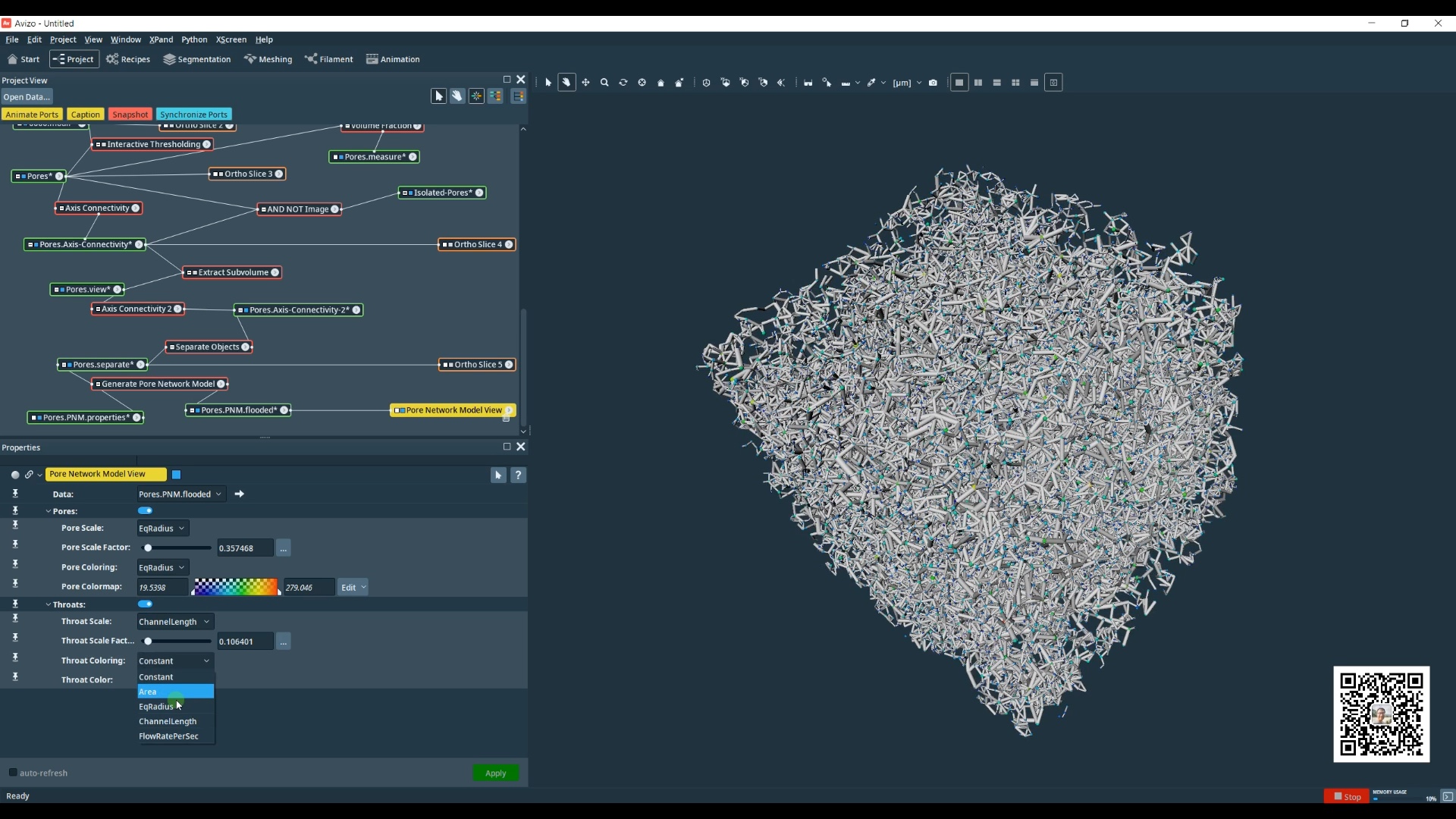The image size is (1456, 819).
Task: Toggle the perspective/orthographic cube icon
Action: point(706,83)
